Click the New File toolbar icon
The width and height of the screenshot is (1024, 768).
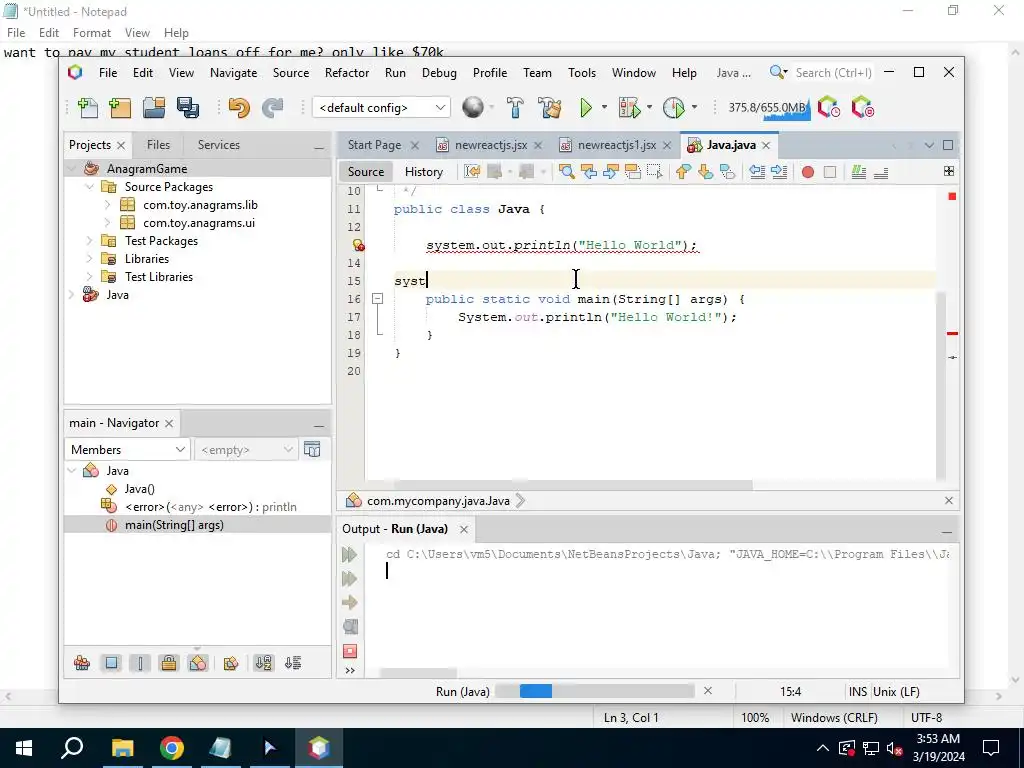tap(88, 108)
